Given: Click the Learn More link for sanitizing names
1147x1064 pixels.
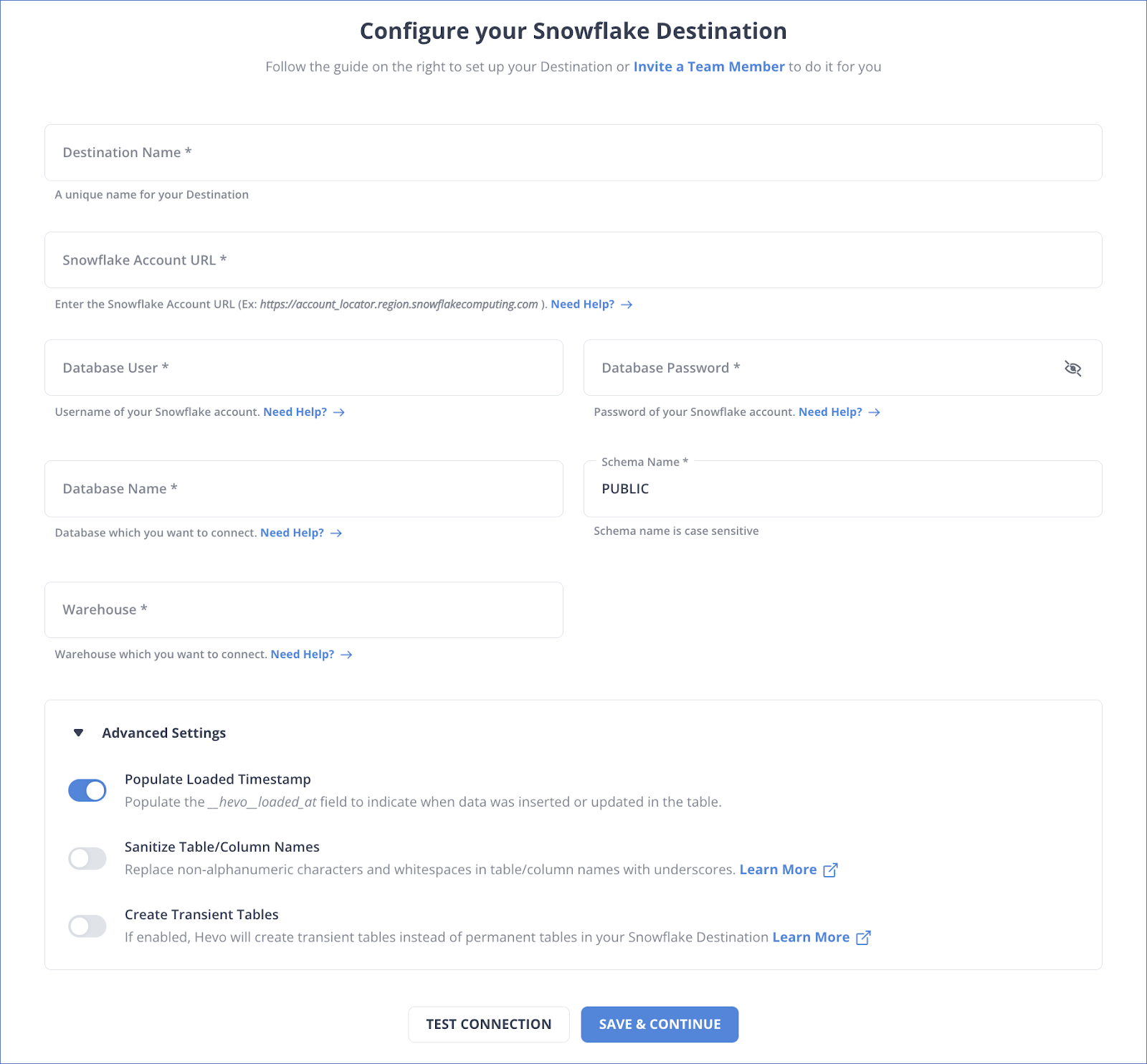Looking at the screenshot, I should pos(778,869).
